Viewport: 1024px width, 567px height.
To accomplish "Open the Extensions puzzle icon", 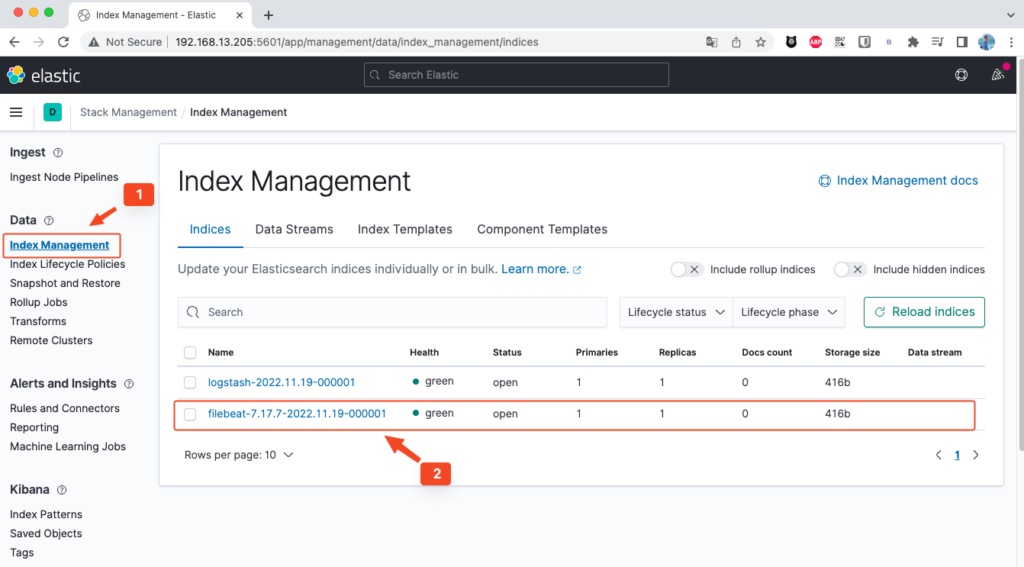I will click(913, 42).
